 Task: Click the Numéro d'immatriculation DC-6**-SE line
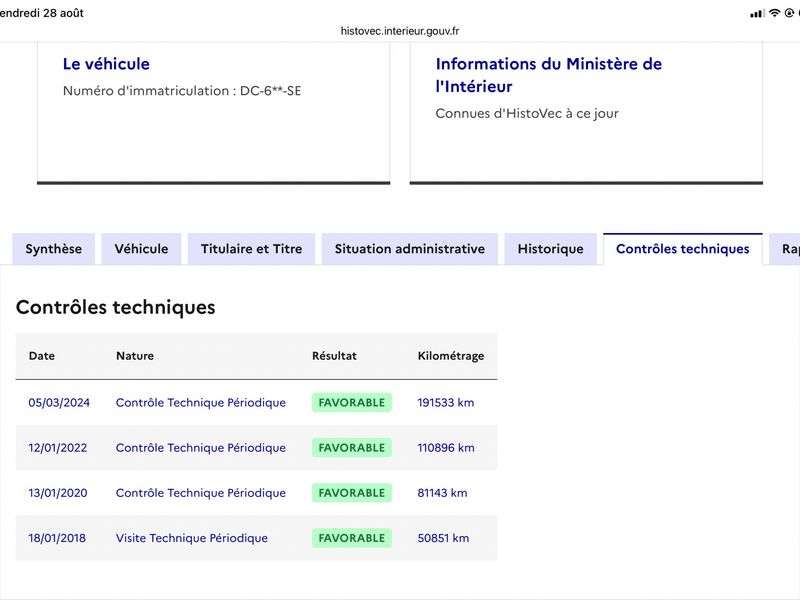pyautogui.click(x=182, y=91)
